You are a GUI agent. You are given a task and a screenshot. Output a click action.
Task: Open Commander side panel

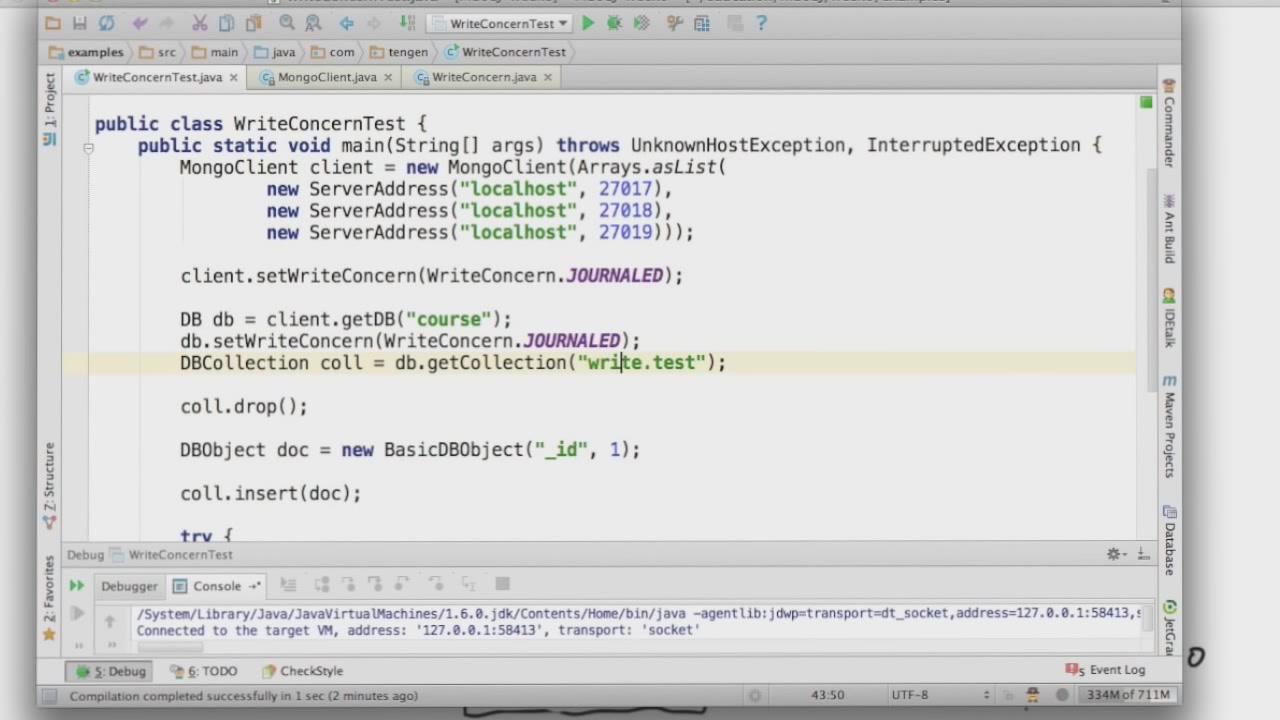[x=1168, y=123]
